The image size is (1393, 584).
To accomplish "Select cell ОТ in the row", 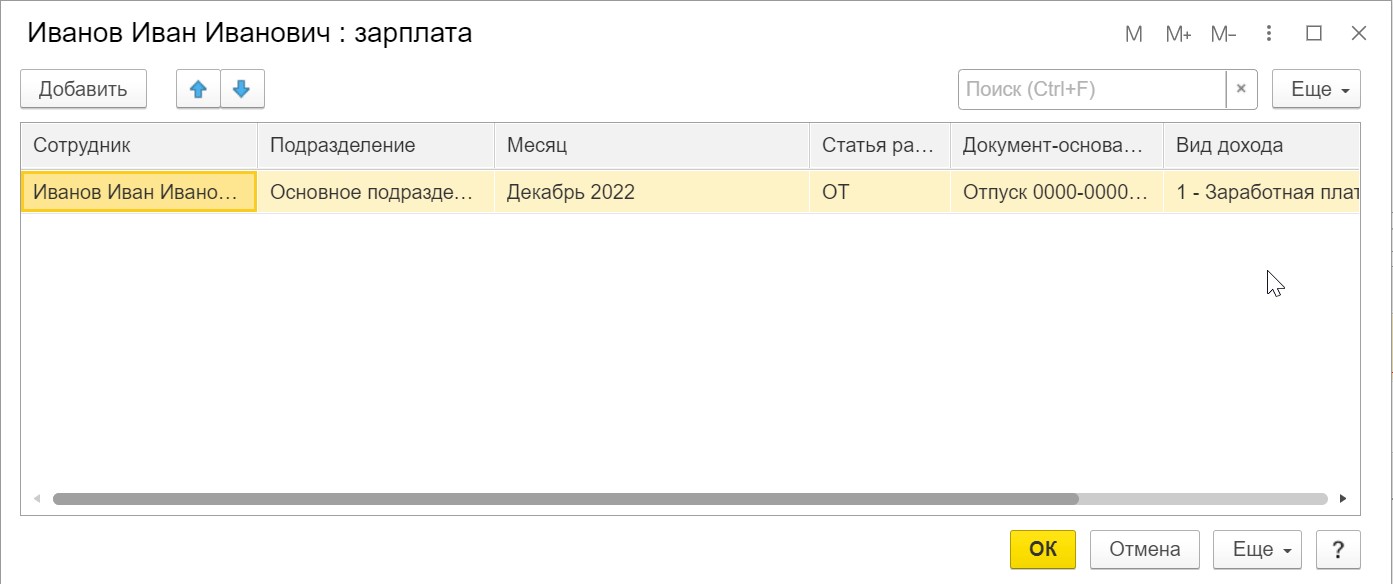I will point(880,192).
